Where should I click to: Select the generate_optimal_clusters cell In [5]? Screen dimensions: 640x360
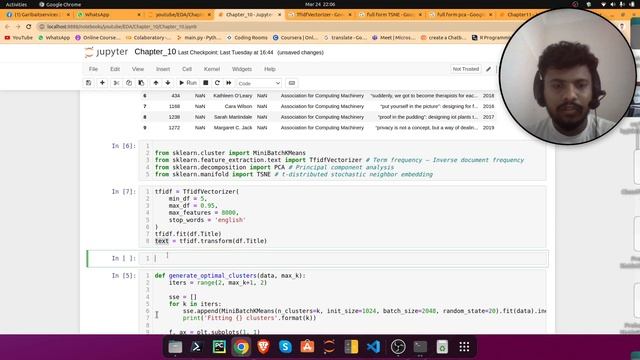(342, 302)
